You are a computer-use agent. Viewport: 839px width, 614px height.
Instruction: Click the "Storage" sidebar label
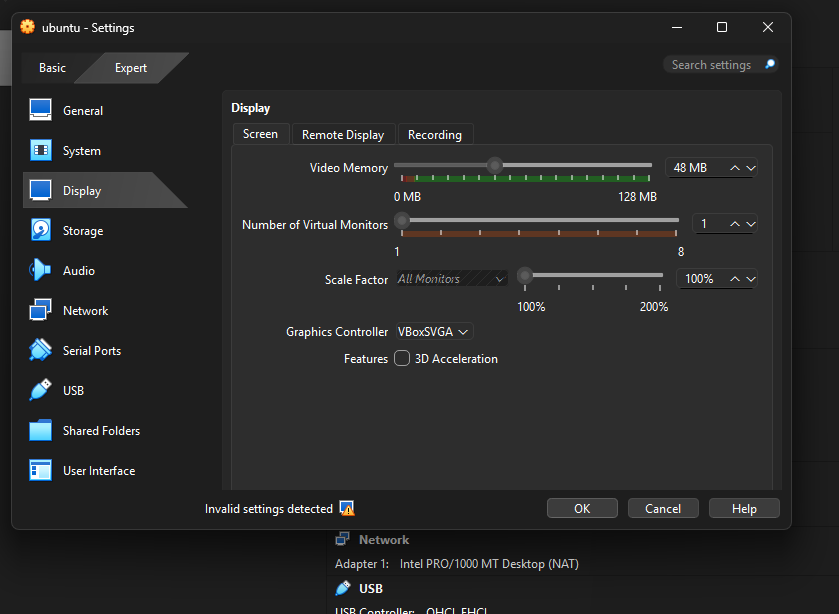83,231
